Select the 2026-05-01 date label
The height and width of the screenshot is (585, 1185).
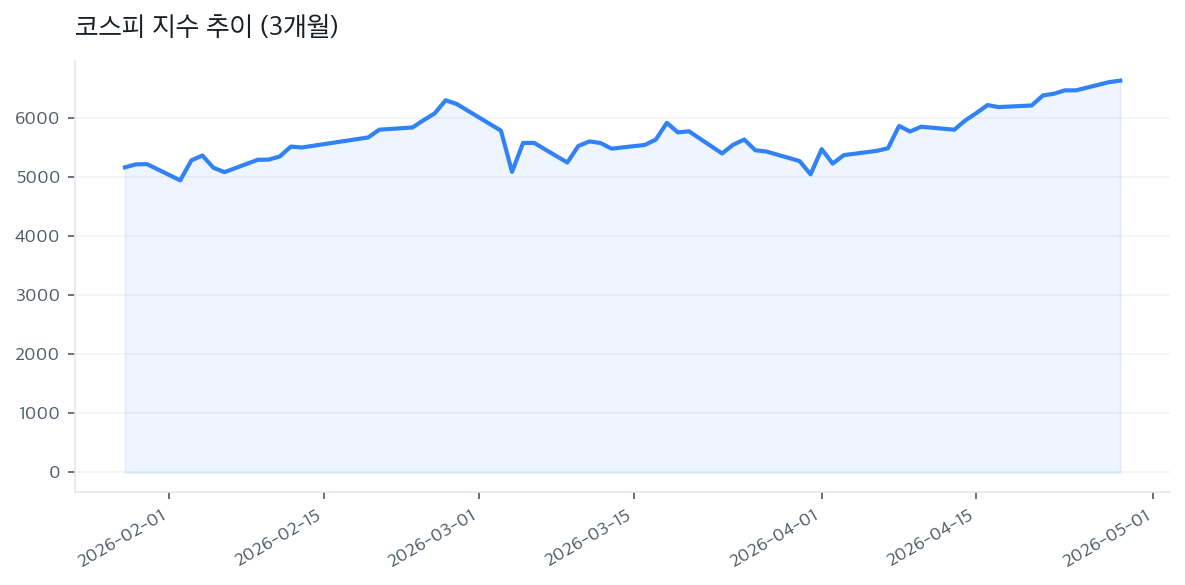tap(1107, 540)
